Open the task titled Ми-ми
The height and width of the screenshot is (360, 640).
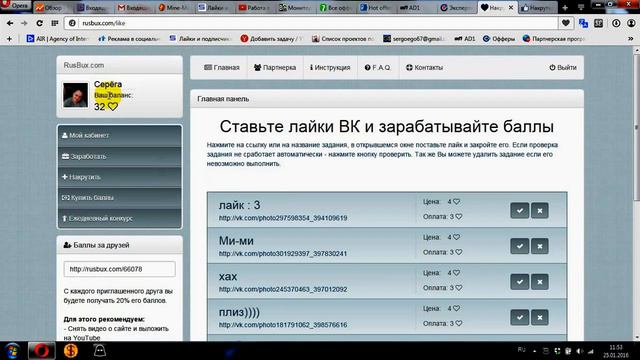click(236, 241)
